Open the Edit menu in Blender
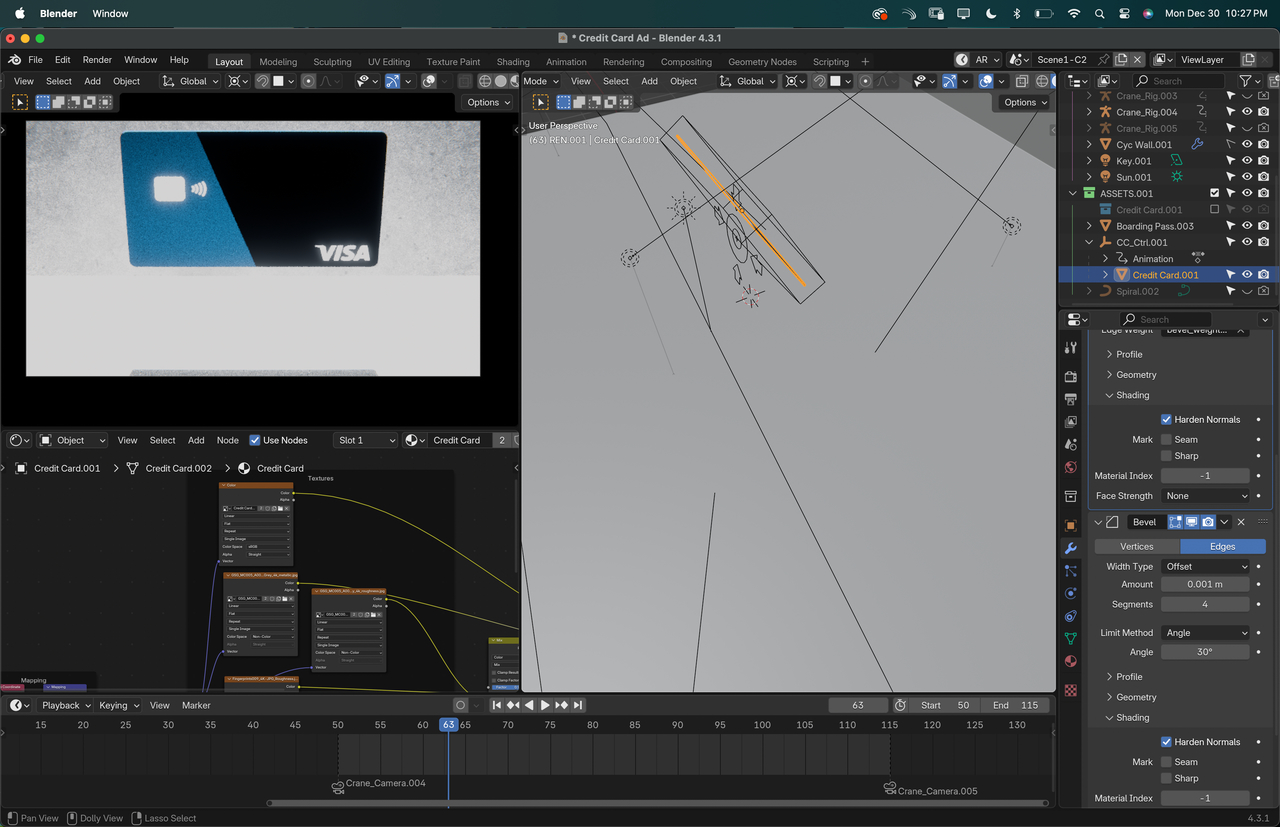The height and width of the screenshot is (827, 1280). 62,60
